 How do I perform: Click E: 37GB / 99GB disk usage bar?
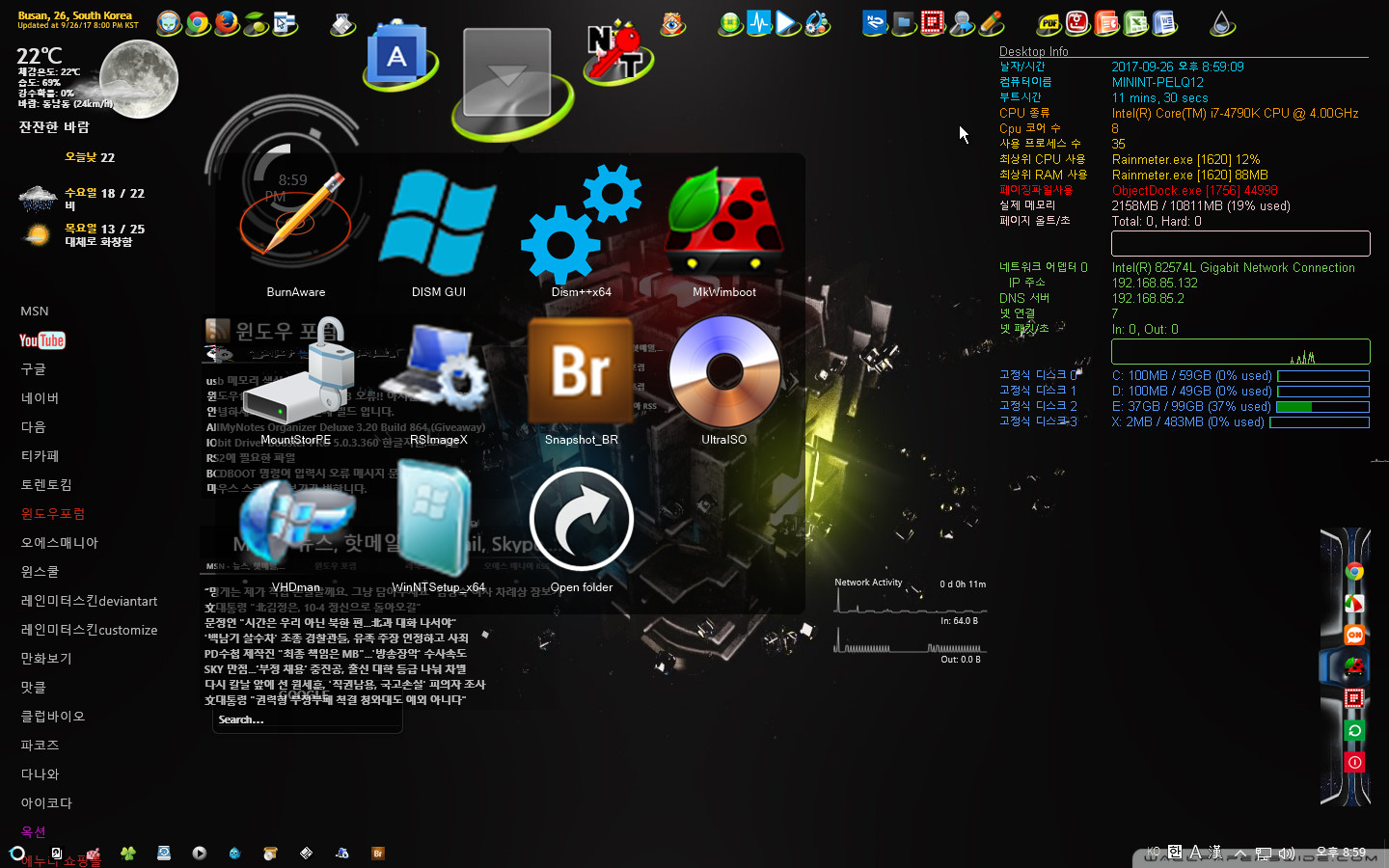click(x=1322, y=407)
